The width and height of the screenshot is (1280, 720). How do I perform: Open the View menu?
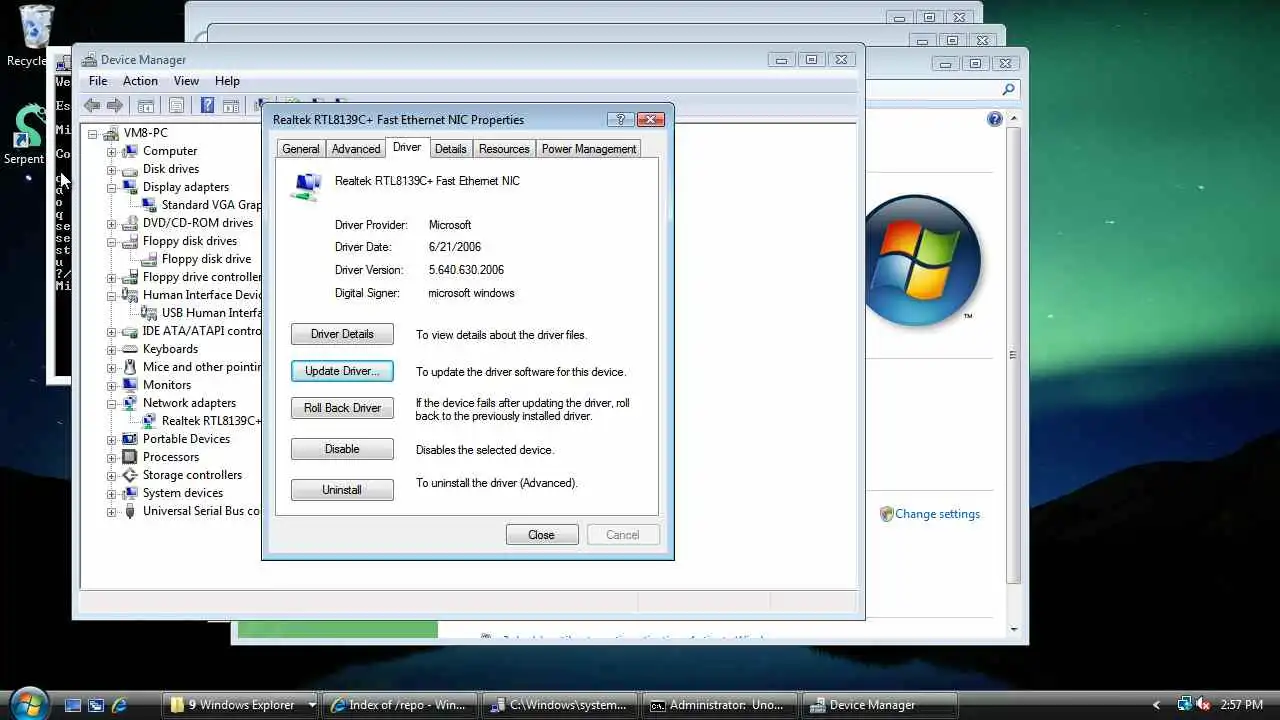pos(186,81)
